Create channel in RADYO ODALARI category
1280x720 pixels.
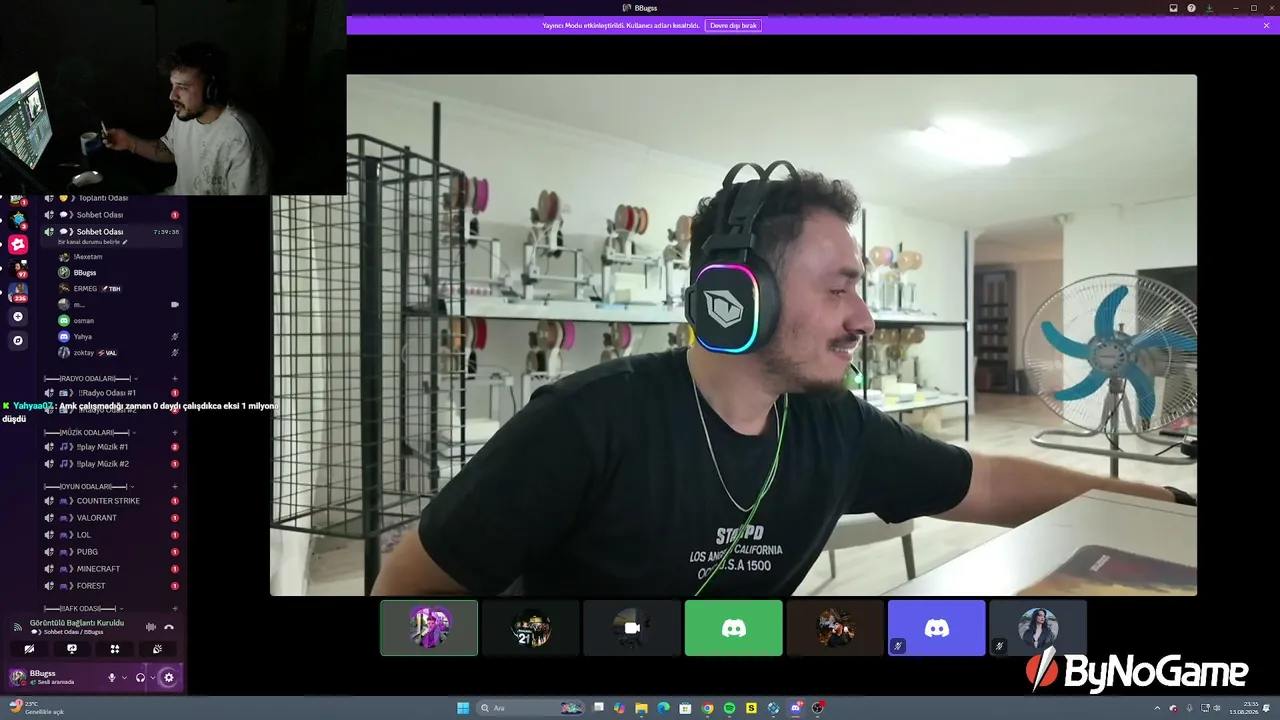175,378
